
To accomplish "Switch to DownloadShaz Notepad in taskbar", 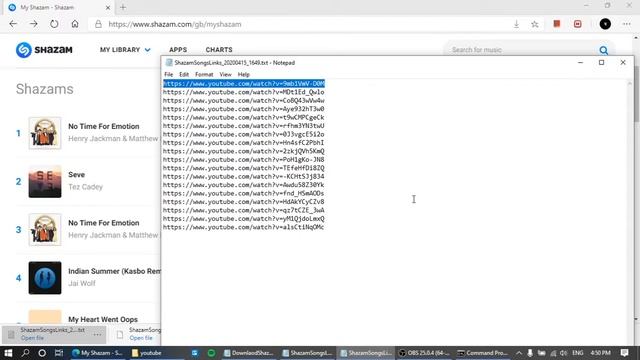I will pos(248,353).
